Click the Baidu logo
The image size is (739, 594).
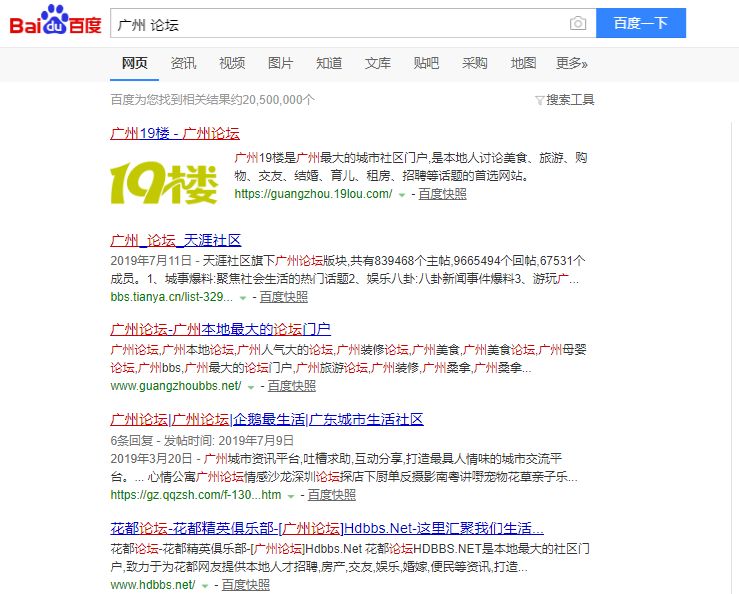click(55, 22)
